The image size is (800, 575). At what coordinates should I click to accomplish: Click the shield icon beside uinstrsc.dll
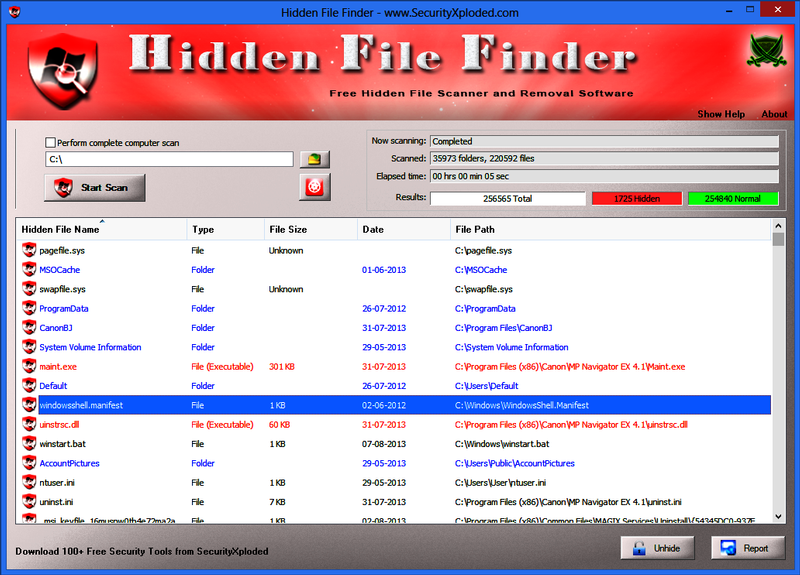coord(29,424)
